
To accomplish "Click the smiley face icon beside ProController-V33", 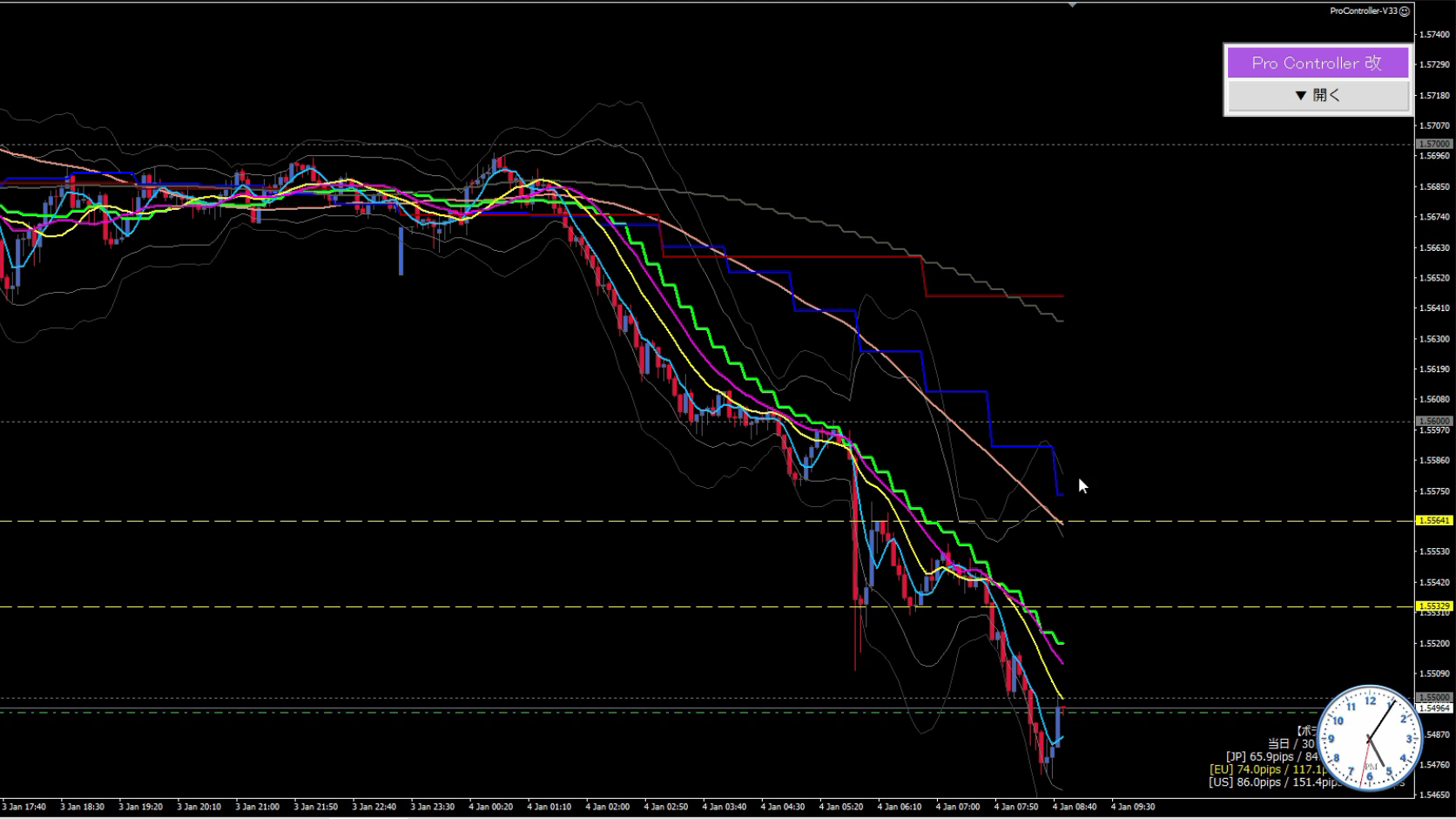I will (x=1404, y=11).
